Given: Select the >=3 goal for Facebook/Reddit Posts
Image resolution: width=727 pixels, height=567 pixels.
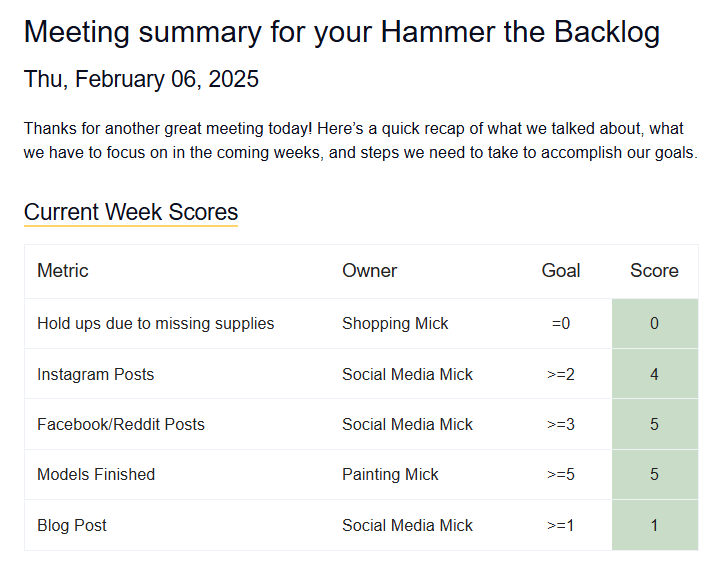Looking at the screenshot, I should [561, 424].
